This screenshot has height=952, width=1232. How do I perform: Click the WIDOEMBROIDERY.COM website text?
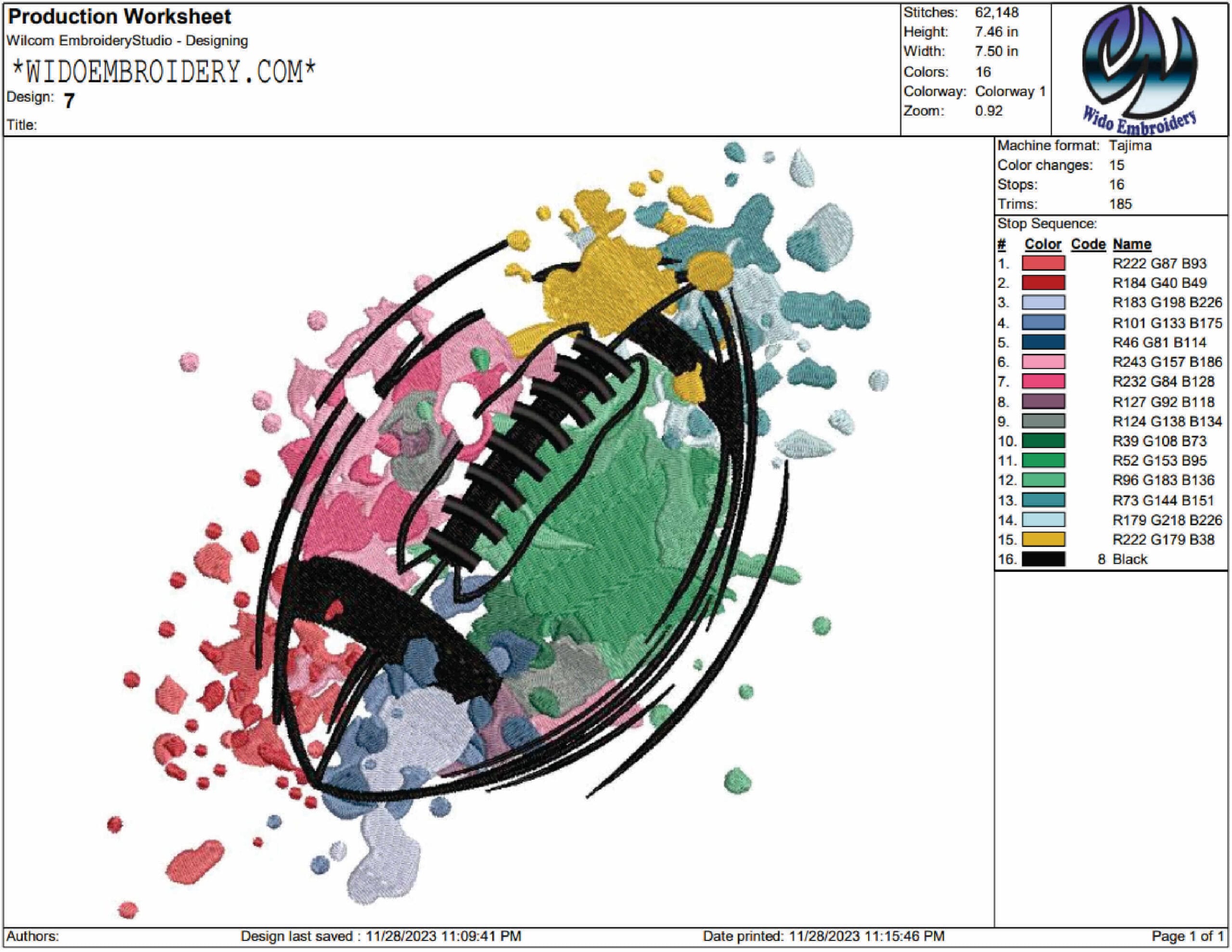(x=164, y=72)
